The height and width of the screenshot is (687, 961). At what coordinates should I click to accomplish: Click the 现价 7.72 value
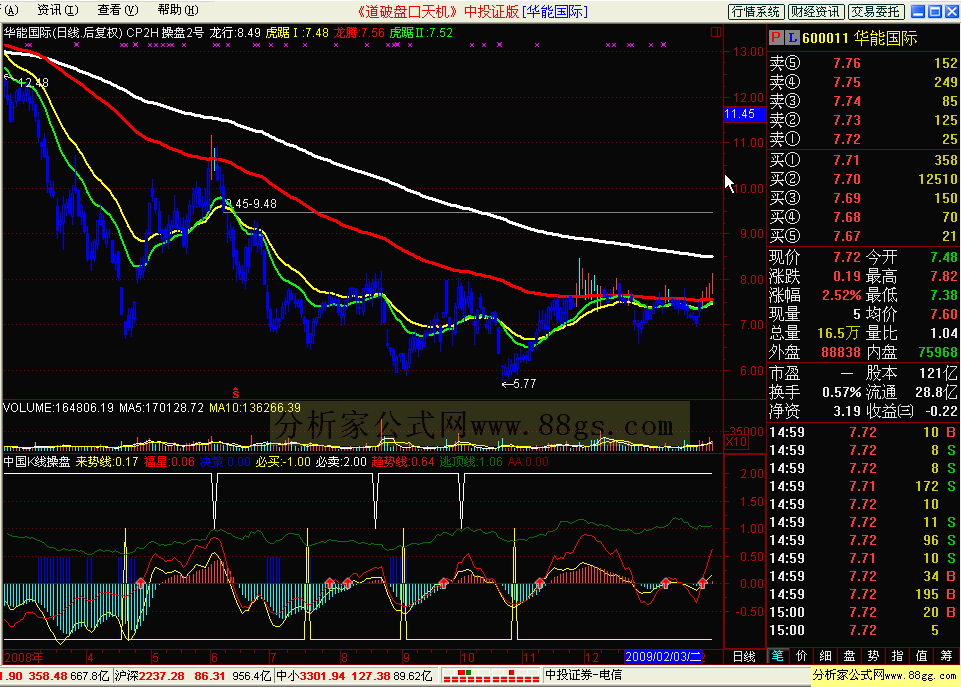tap(846, 257)
